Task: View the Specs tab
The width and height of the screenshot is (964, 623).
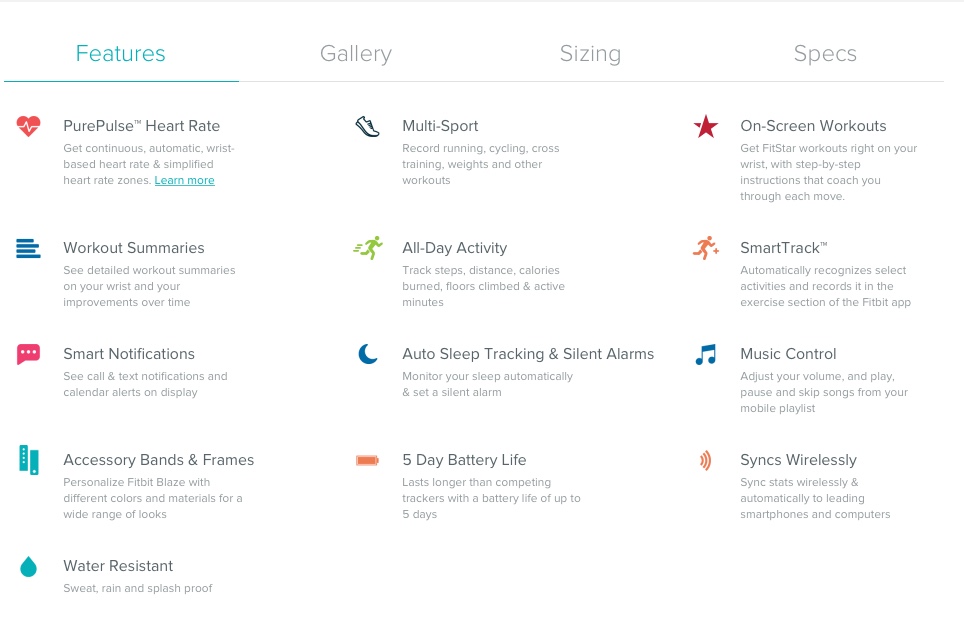Action: (x=825, y=54)
